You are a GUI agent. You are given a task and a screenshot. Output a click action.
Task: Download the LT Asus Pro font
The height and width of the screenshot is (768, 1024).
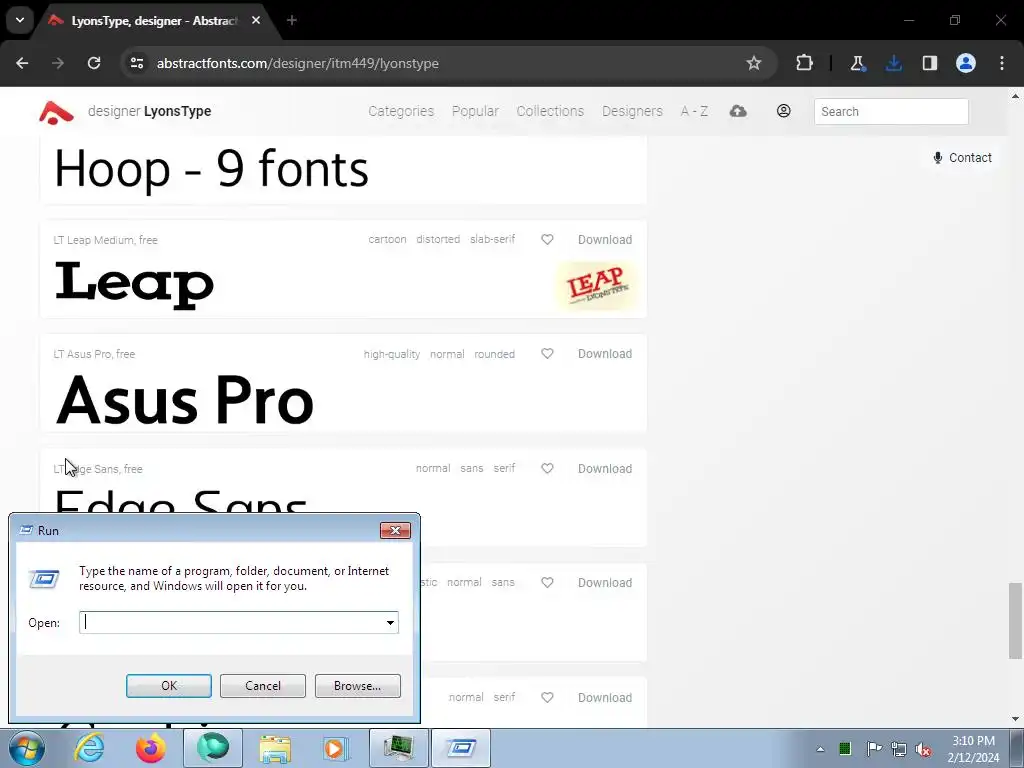pyautogui.click(x=605, y=353)
